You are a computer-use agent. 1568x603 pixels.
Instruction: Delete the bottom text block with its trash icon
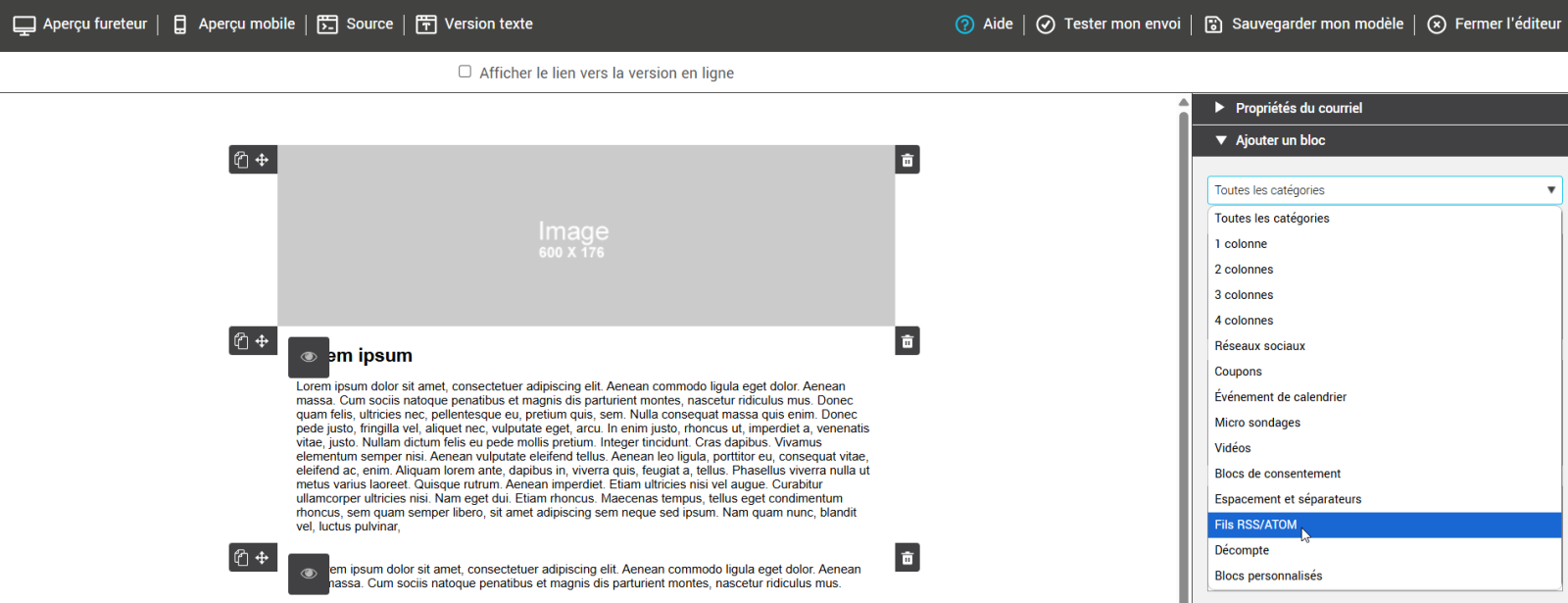click(907, 558)
